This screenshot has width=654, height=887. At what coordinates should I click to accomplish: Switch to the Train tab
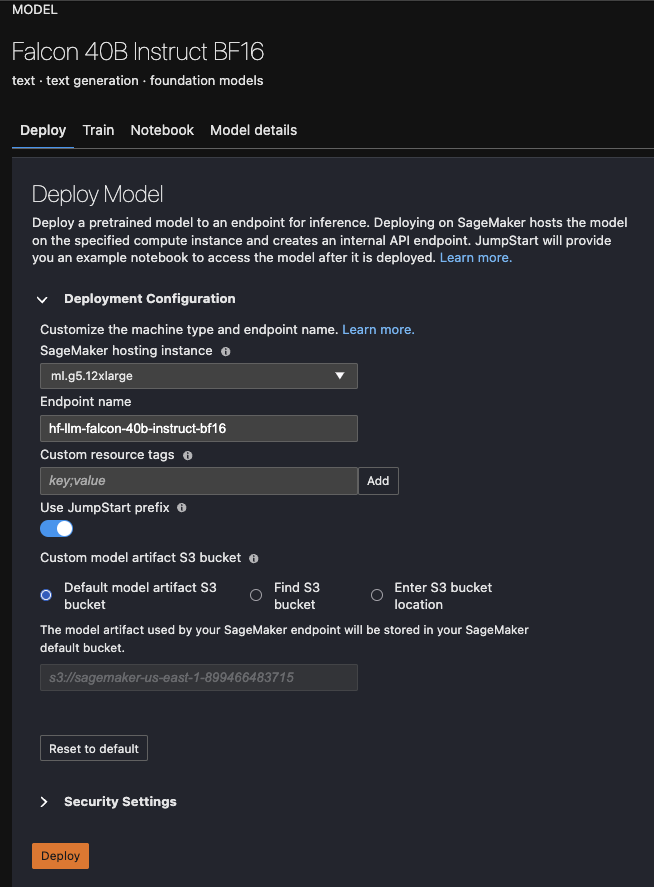(98, 130)
